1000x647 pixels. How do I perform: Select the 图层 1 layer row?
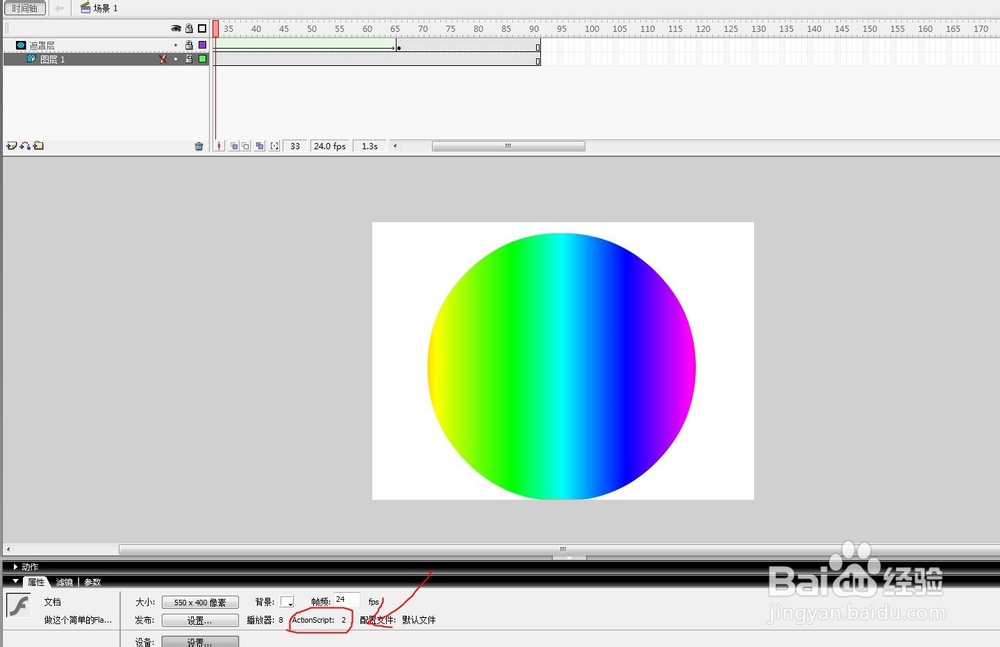(x=107, y=59)
